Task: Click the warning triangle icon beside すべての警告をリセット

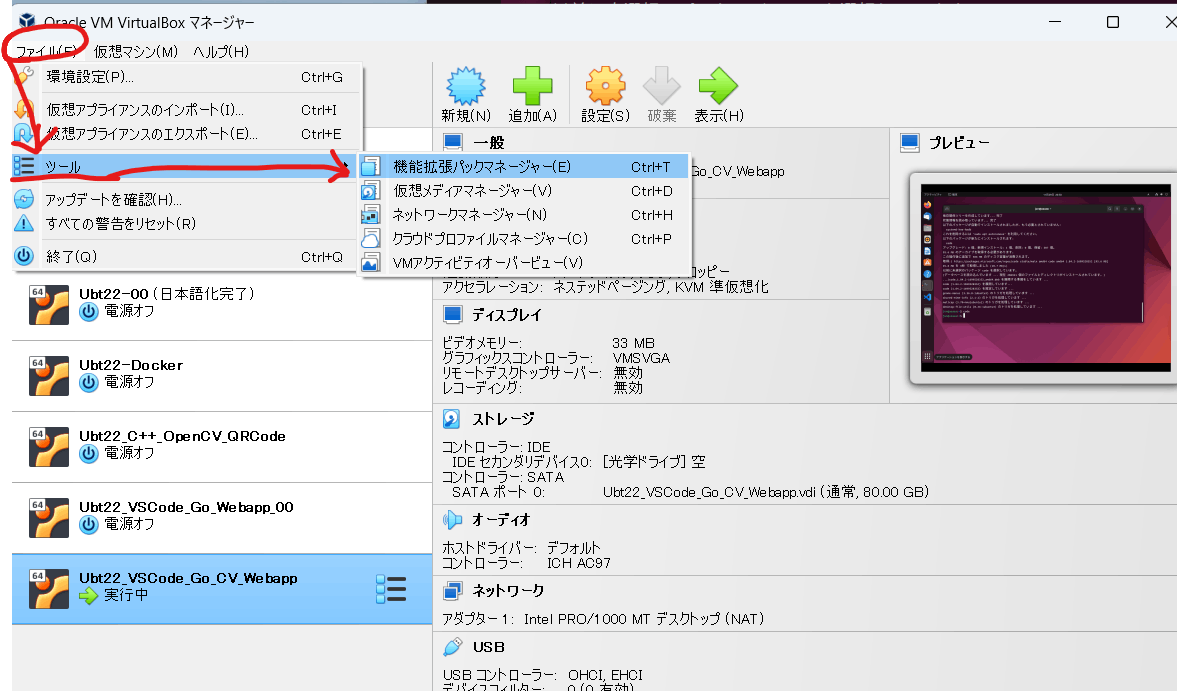Action: pyautogui.click(x=24, y=223)
